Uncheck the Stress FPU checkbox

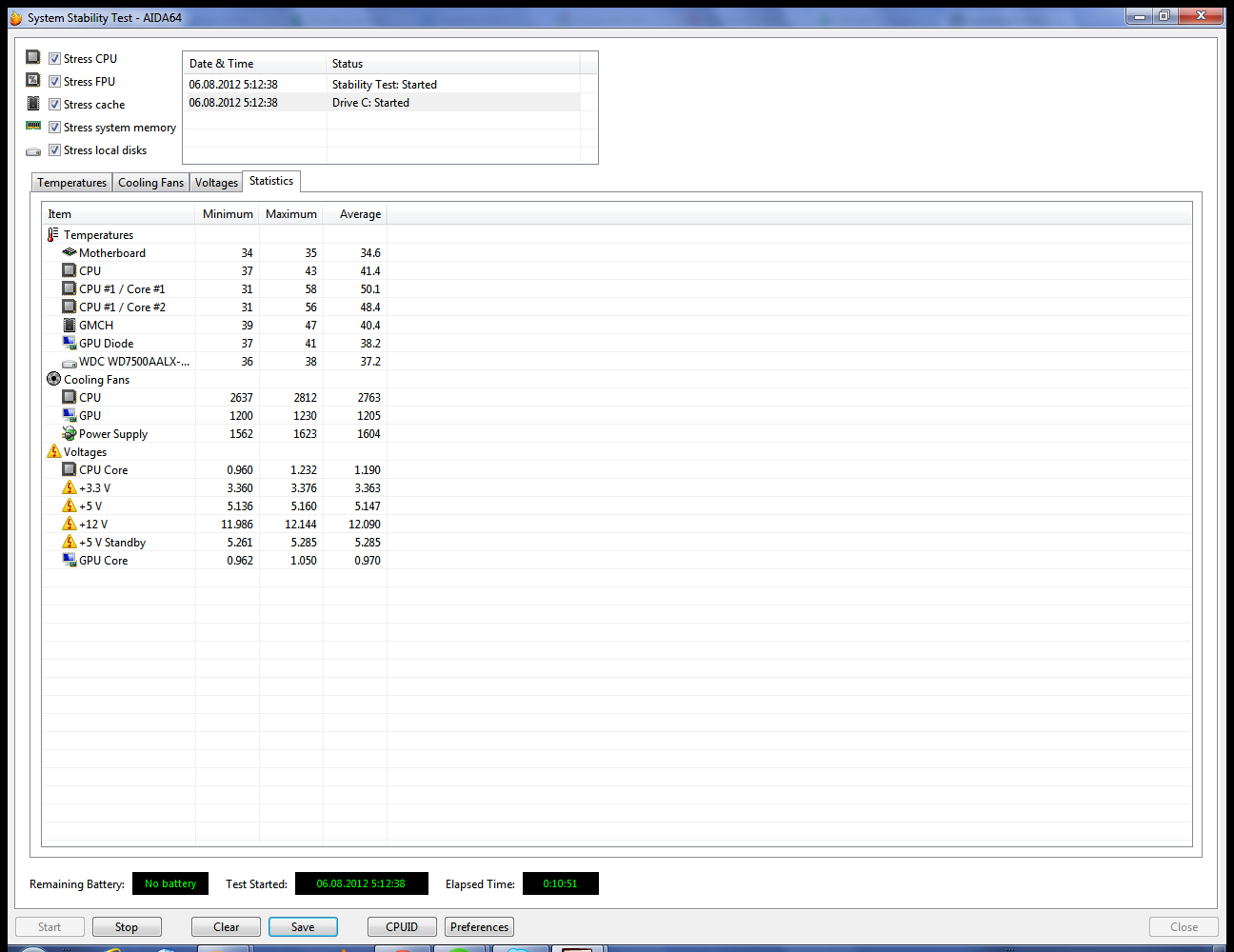click(54, 81)
